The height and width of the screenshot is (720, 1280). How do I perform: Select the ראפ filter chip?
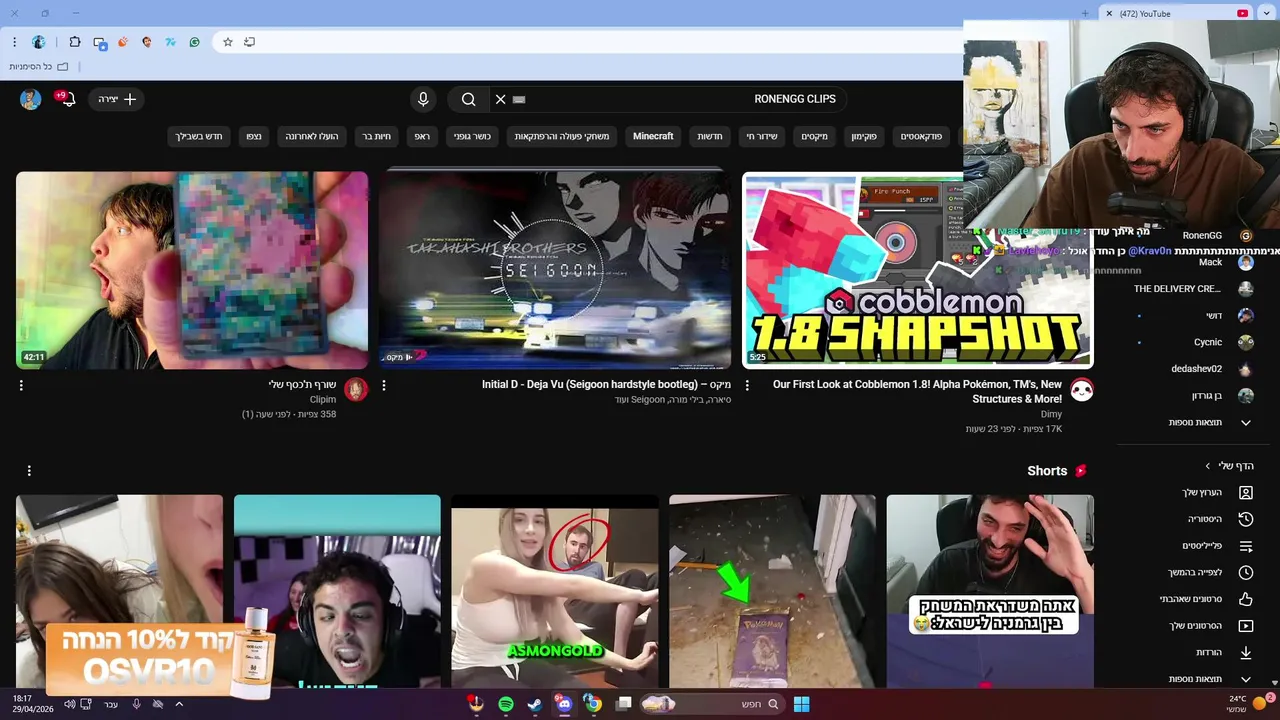coord(423,136)
